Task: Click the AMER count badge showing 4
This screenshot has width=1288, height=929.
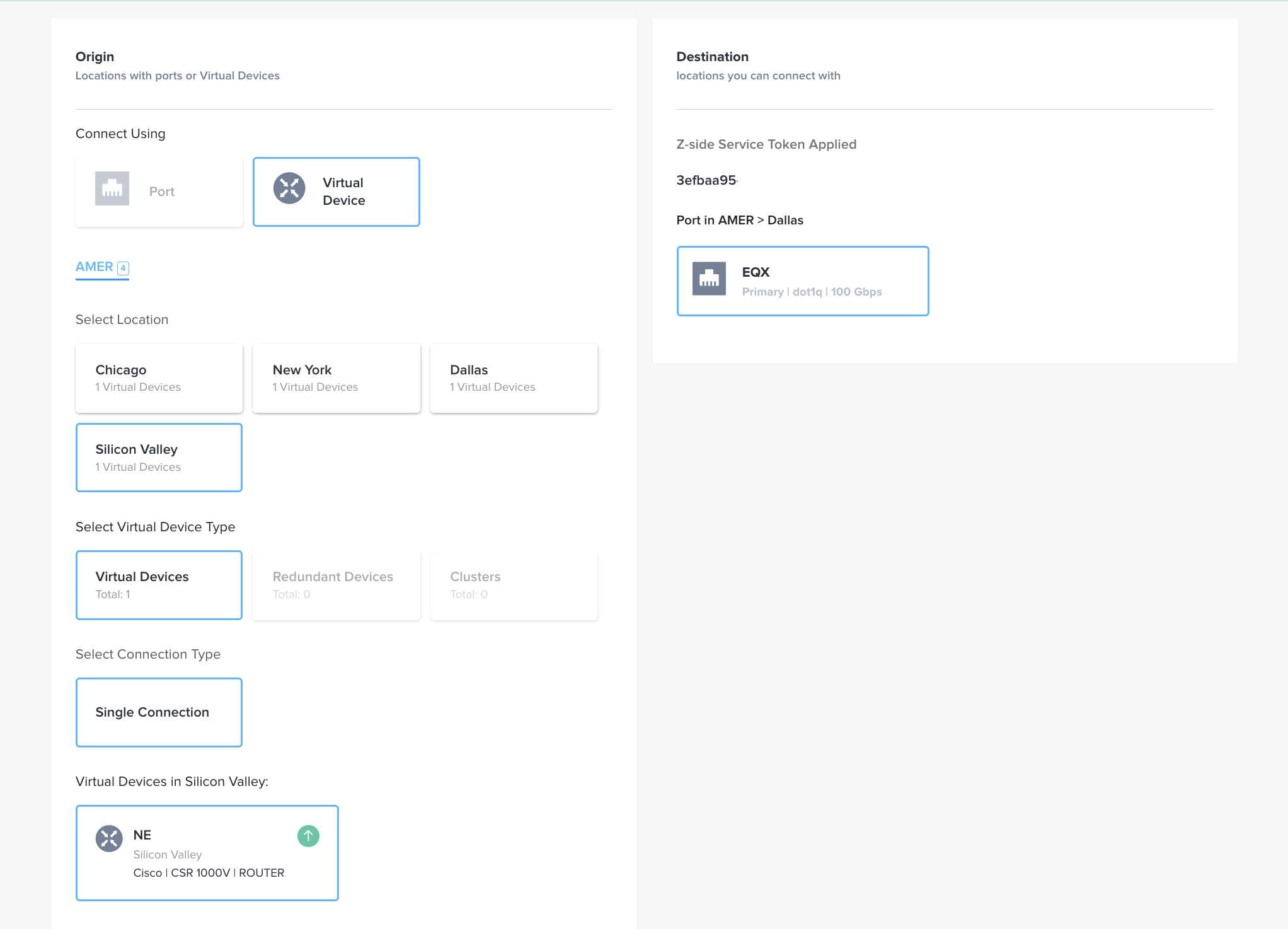Action: pyautogui.click(x=124, y=268)
